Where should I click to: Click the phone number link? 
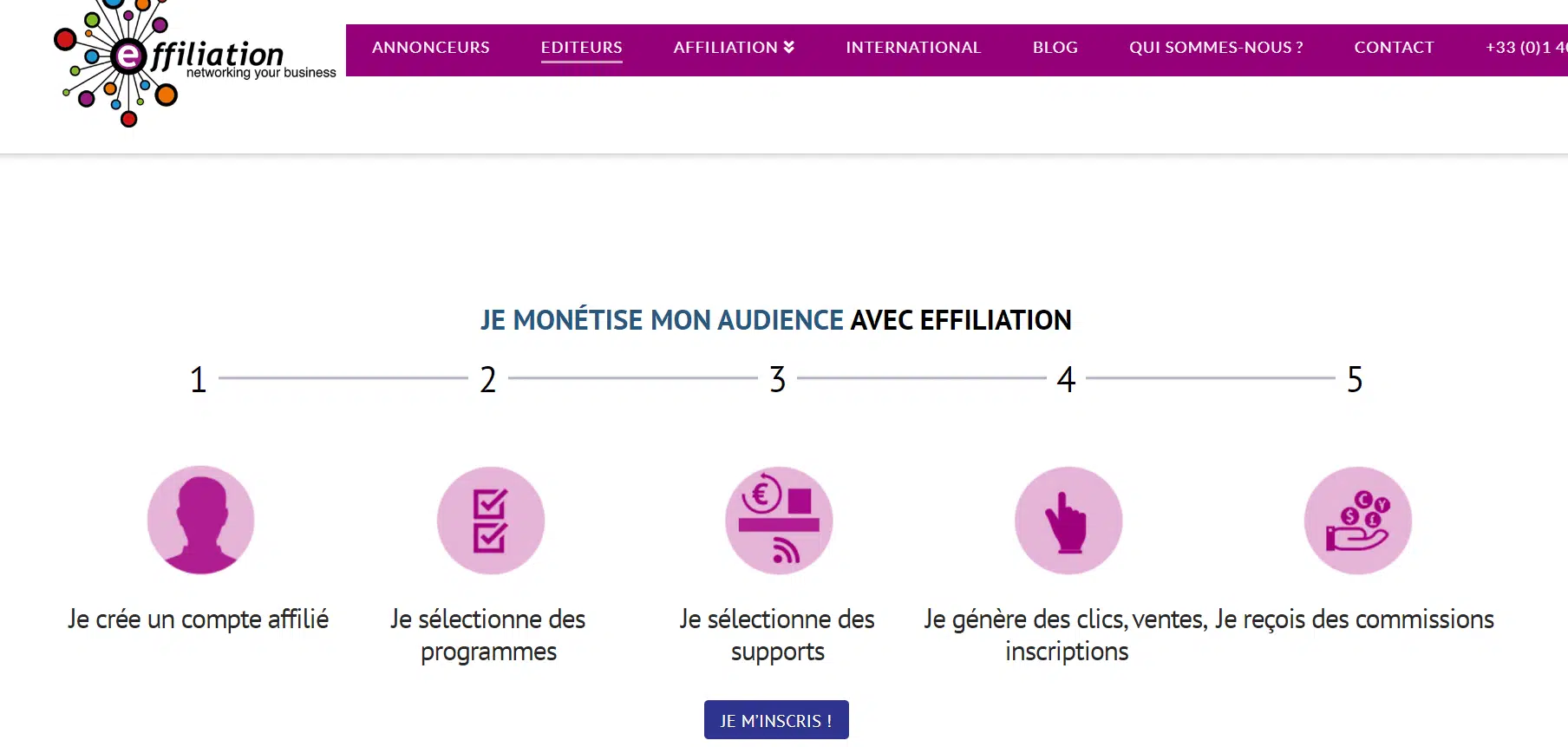(1526, 48)
